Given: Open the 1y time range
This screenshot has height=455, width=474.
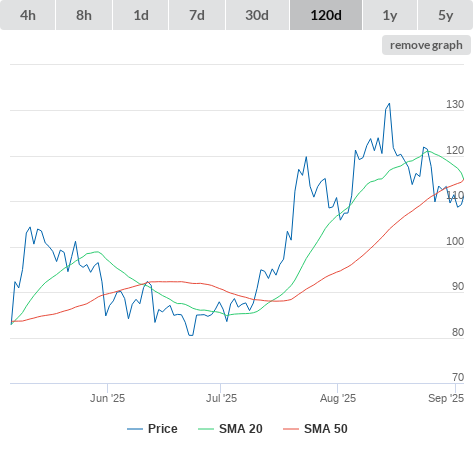Looking at the screenshot, I should pos(390,15).
